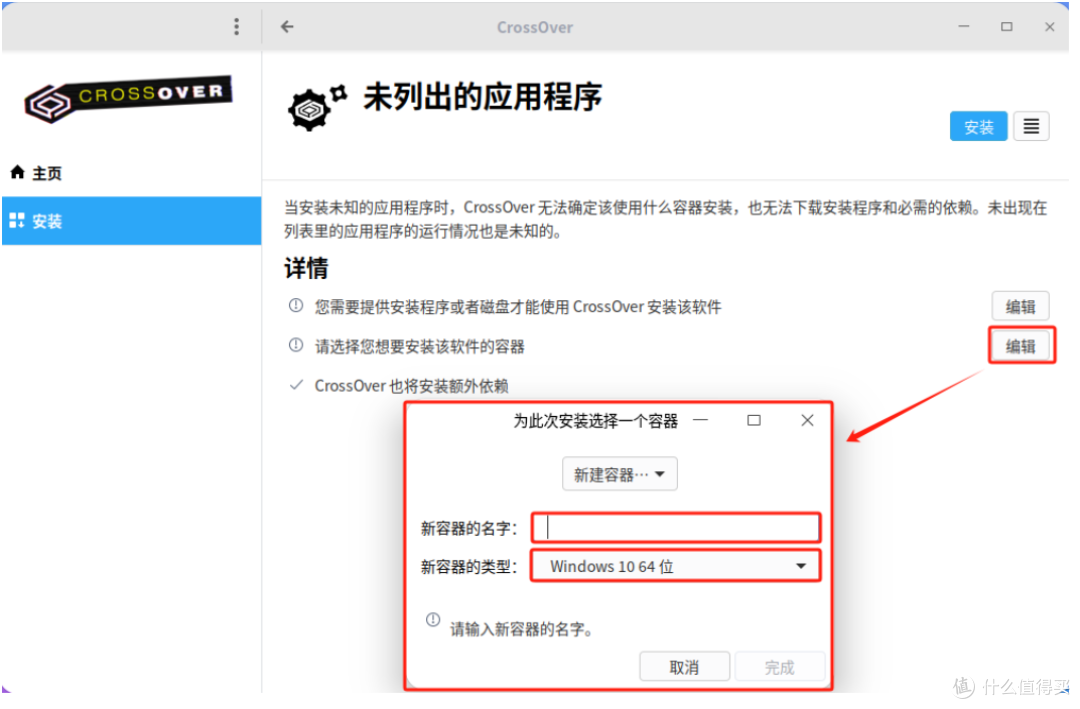Click the warning icon beside 请输入新容器的名字
Screen dimensions: 1080x709
433,620
